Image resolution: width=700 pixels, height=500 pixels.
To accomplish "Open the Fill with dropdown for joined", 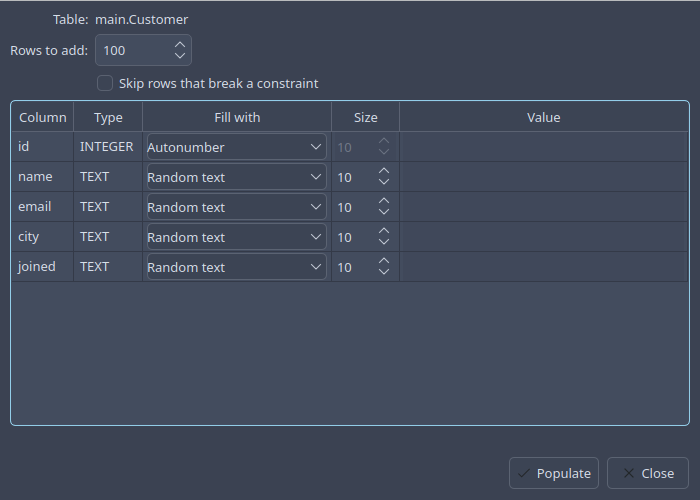I will (x=237, y=267).
